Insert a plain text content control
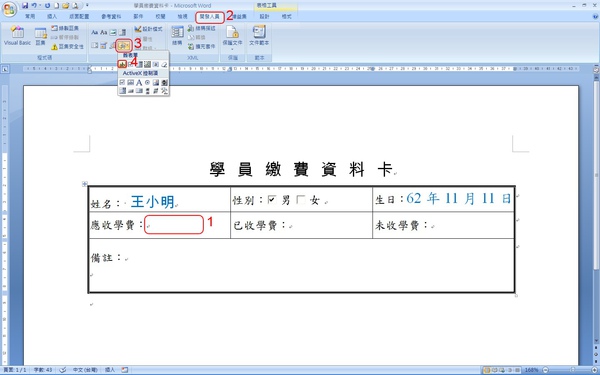Viewport: 600px width, 375px height. click(x=103, y=32)
